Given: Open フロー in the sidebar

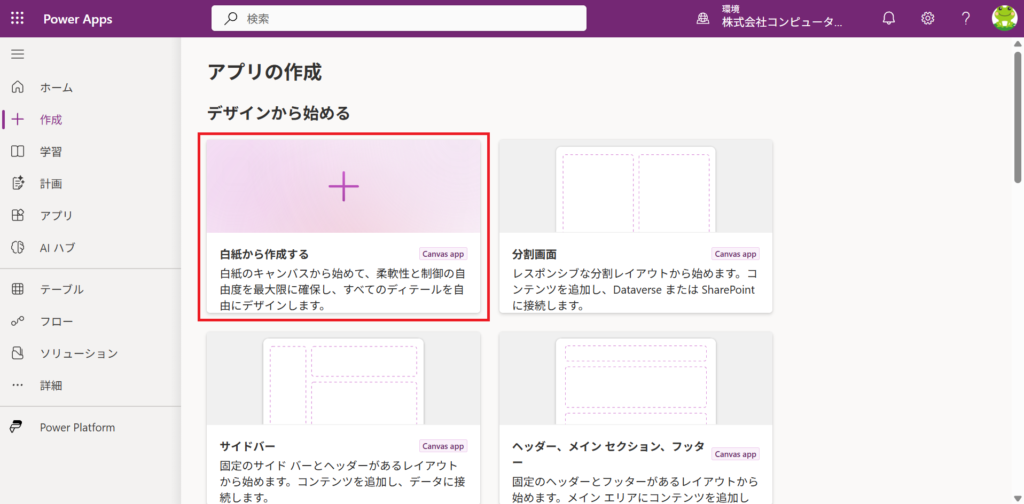Looking at the screenshot, I should tap(56, 321).
